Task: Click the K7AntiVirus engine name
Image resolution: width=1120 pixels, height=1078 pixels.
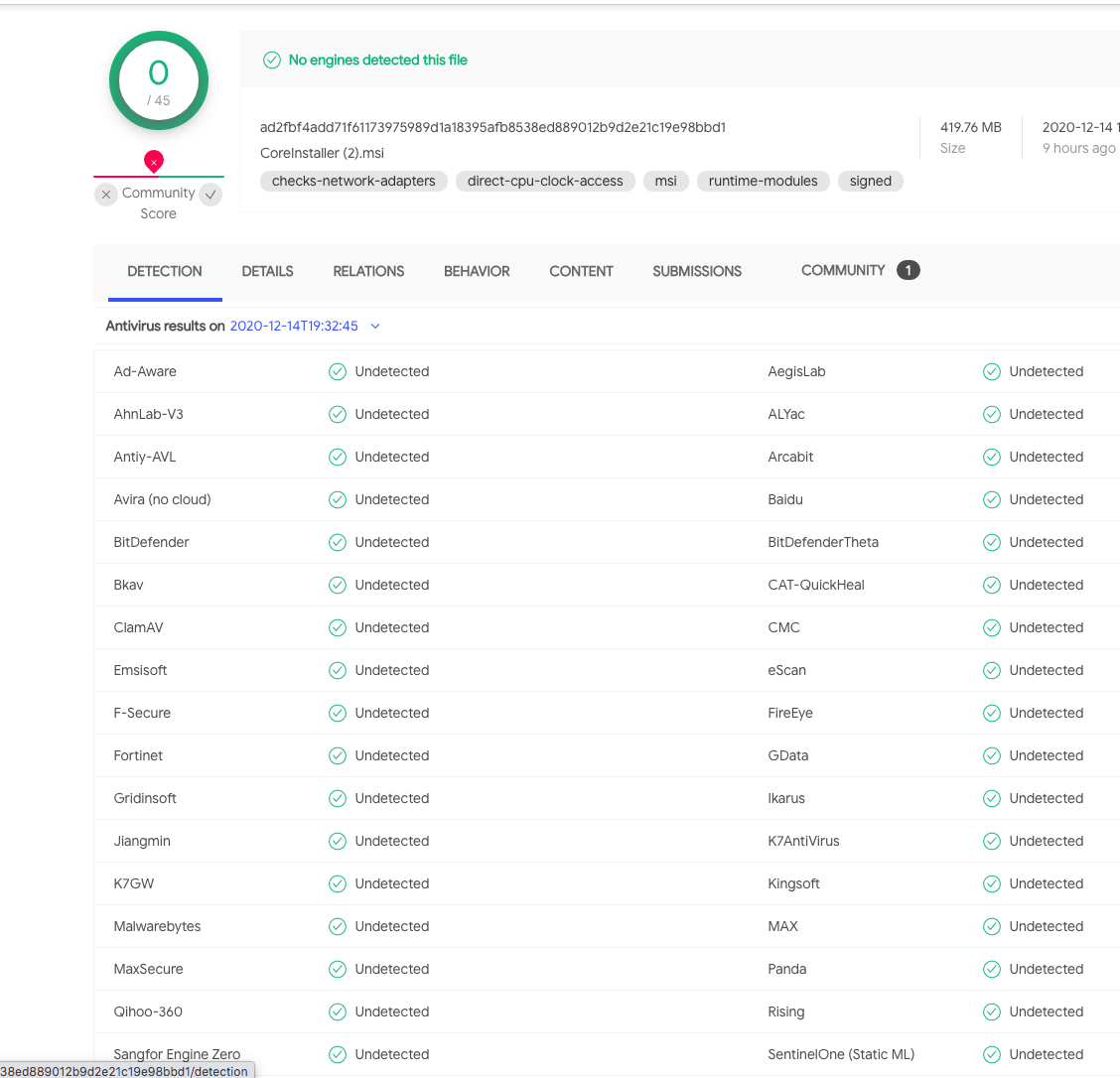Action: (x=803, y=842)
